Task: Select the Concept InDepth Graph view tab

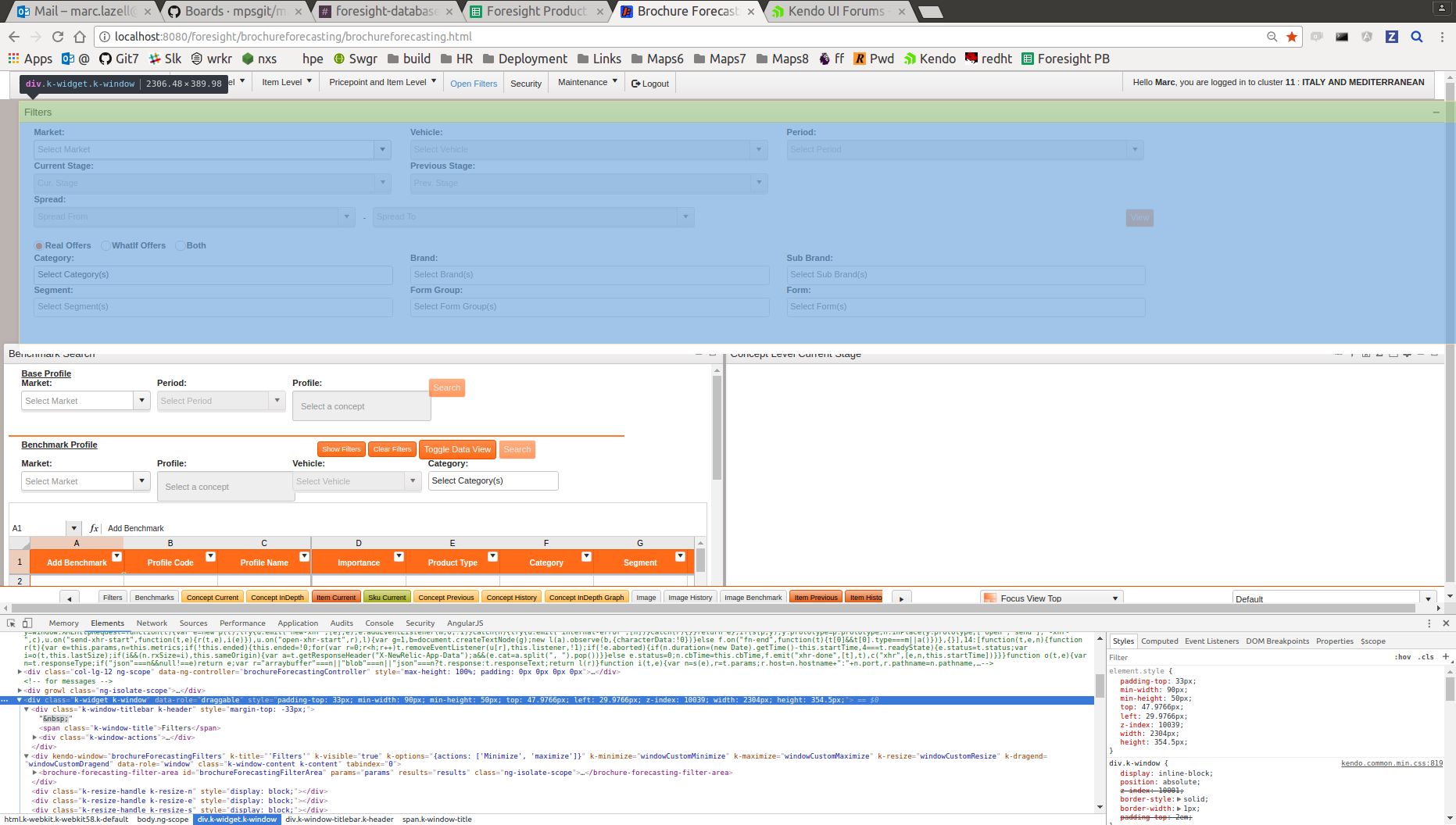Action: click(x=586, y=598)
